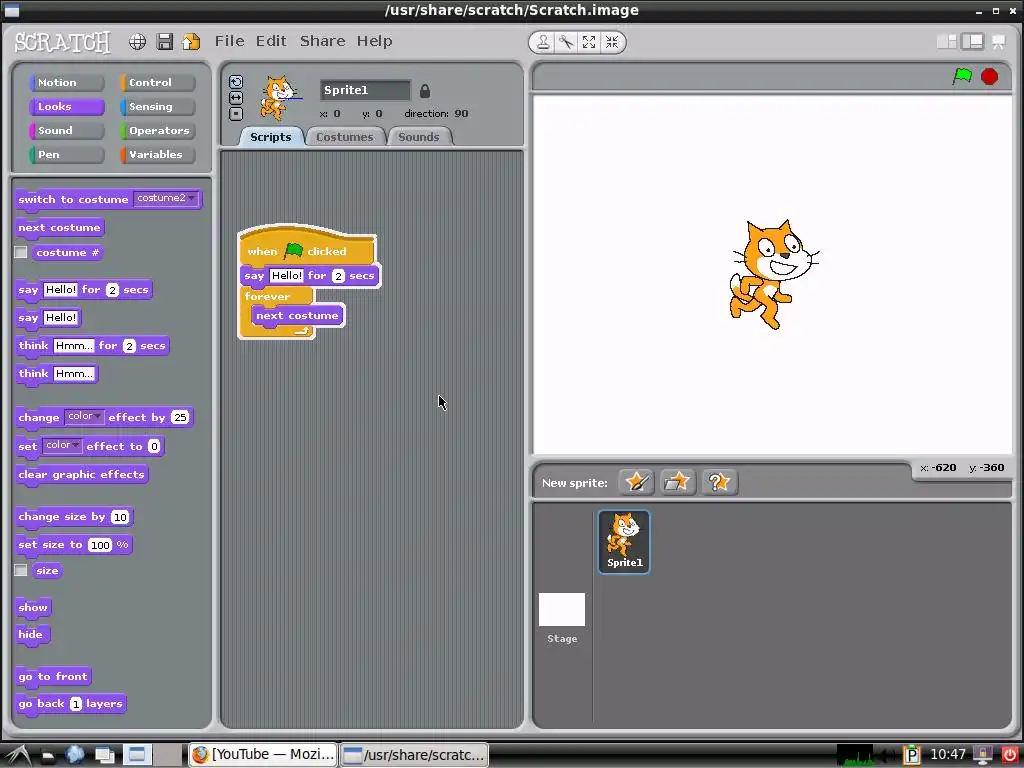1024x768 pixels.
Task: Select the Operators block category
Action: 157,131
